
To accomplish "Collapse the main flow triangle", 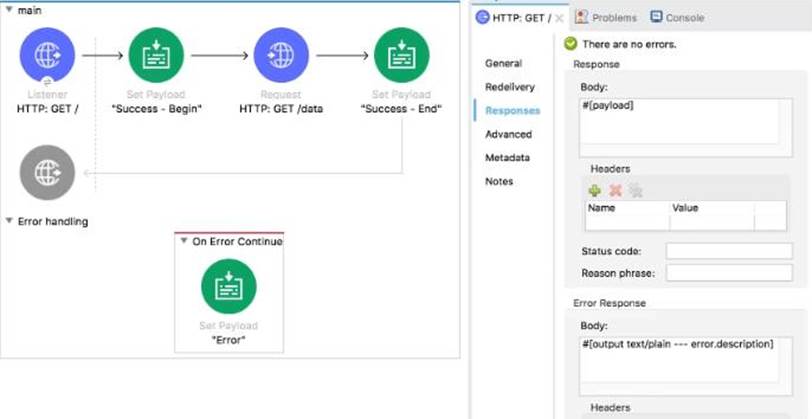I will [x=9, y=10].
